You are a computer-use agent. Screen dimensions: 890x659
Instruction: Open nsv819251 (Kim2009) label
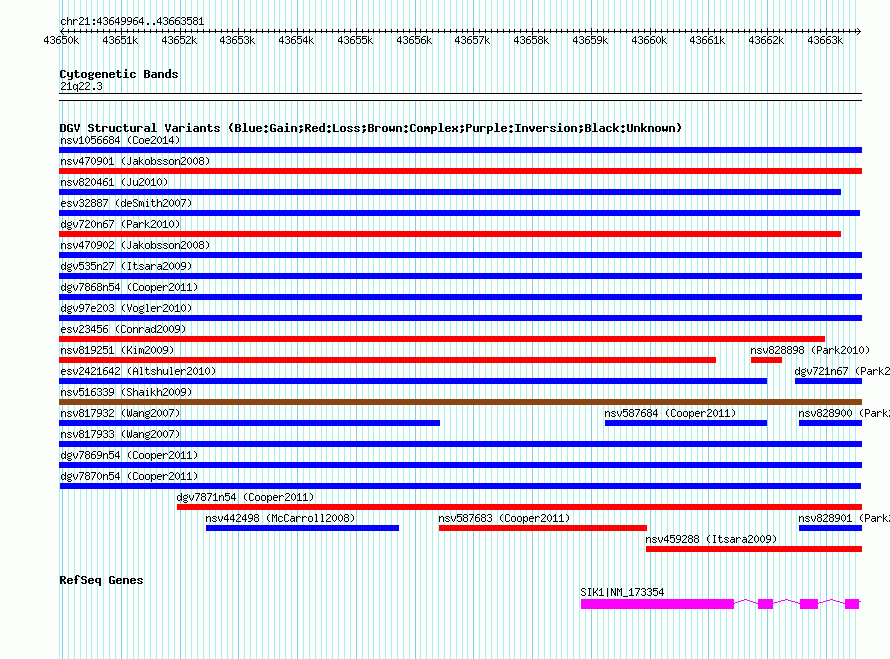(x=117, y=350)
